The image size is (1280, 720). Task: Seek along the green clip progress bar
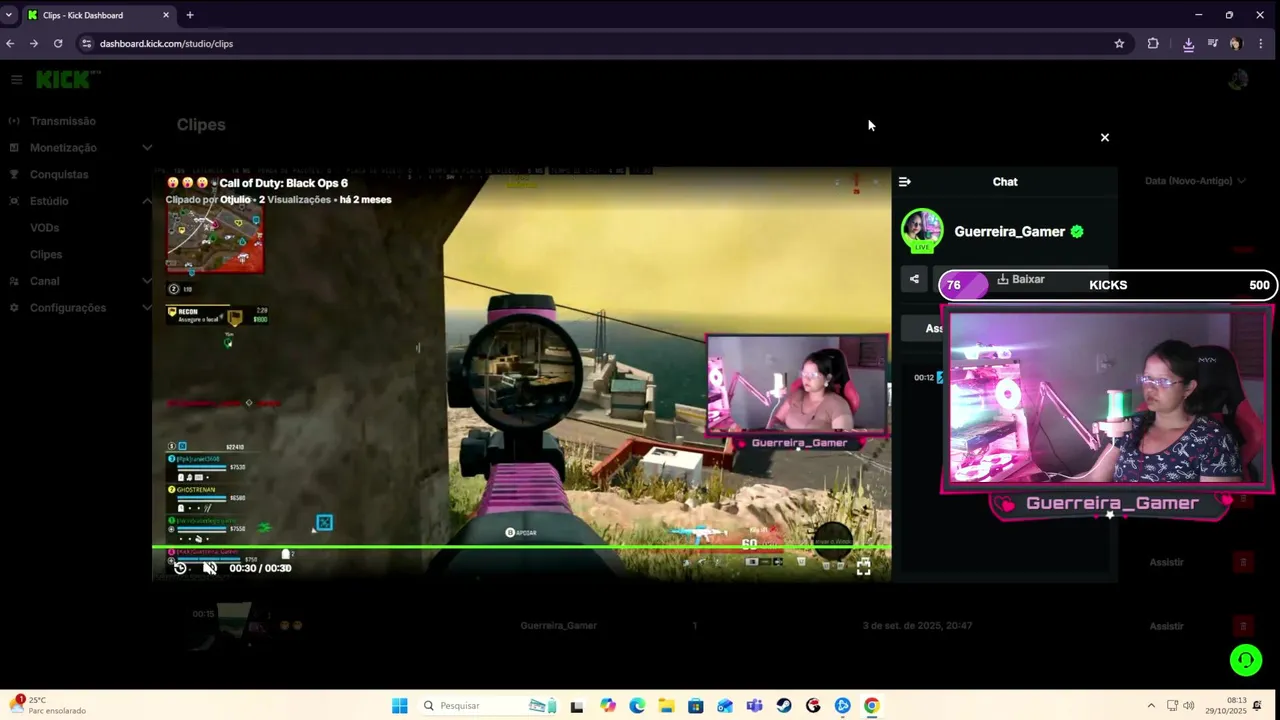(521, 547)
